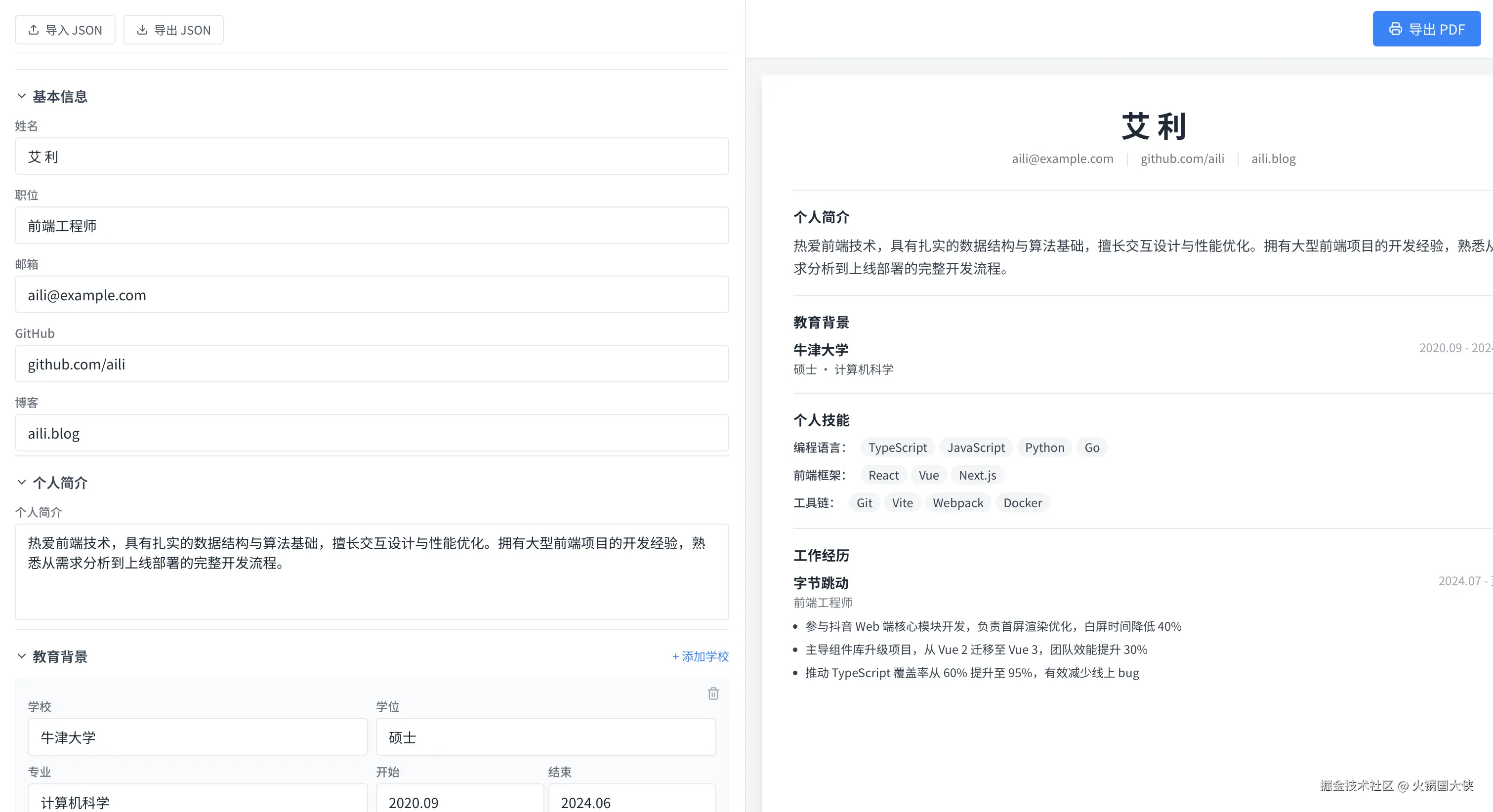Image resolution: width=1493 pixels, height=812 pixels.
Task: Focus the 职位 input field with 前端工程师
Action: coord(371,225)
